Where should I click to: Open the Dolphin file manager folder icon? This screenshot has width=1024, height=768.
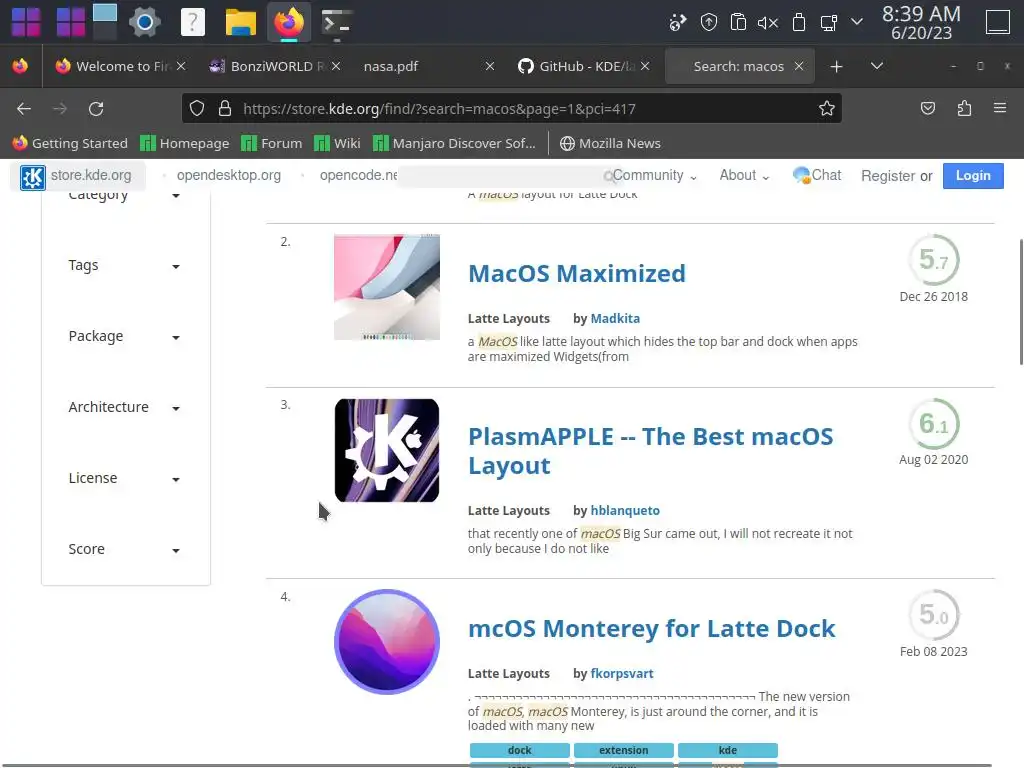(x=240, y=22)
